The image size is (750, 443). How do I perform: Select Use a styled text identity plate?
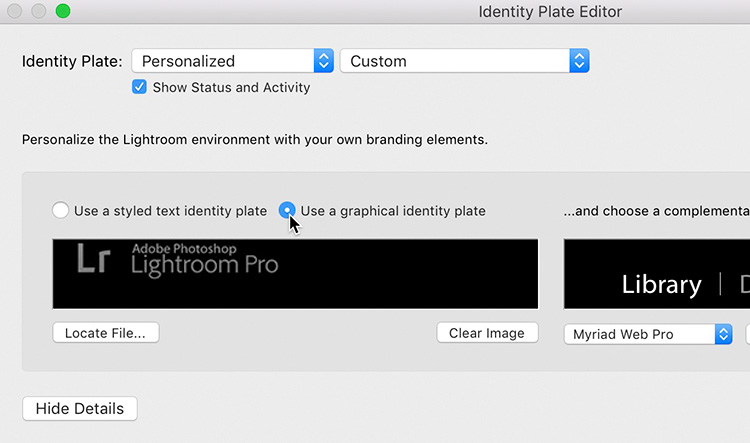pyautogui.click(x=60, y=210)
